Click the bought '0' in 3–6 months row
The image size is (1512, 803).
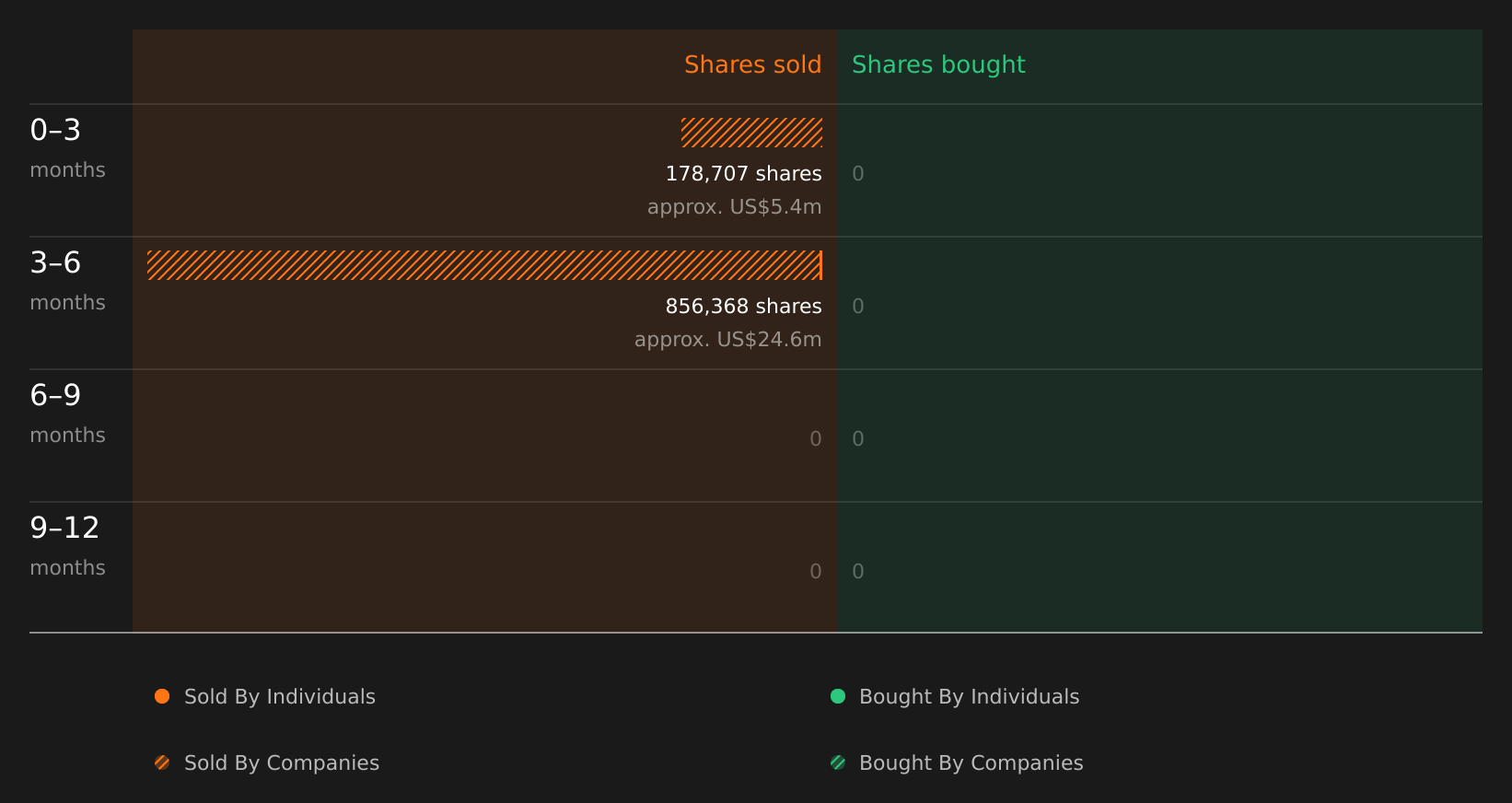click(x=858, y=306)
